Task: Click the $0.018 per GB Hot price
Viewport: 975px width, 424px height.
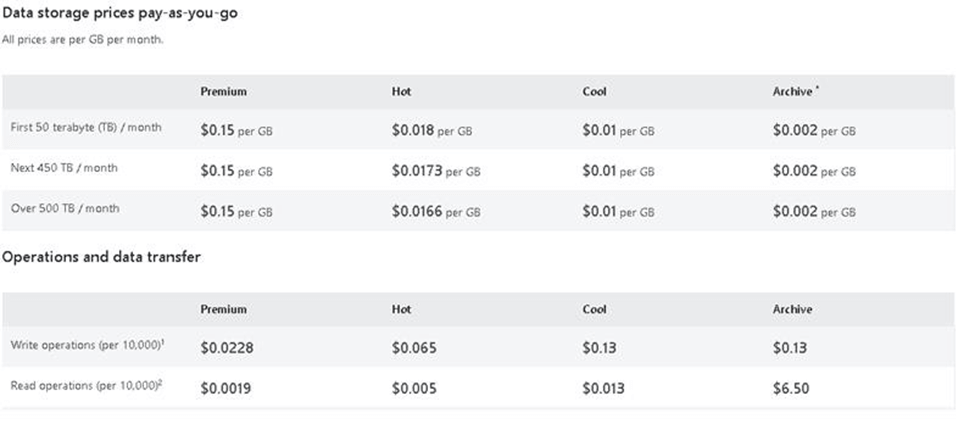Action: [432, 130]
